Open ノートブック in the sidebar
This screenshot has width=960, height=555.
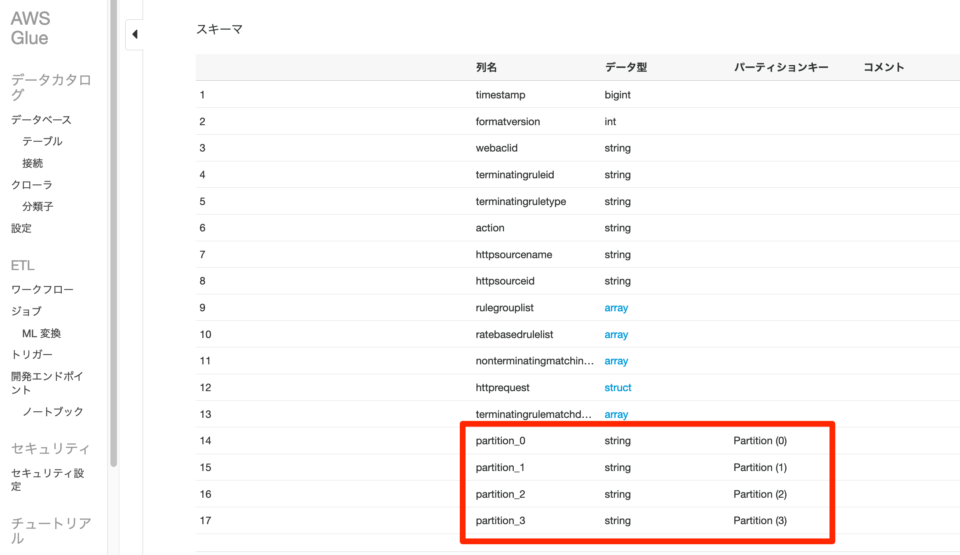pyautogui.click(x=53, y=412)
